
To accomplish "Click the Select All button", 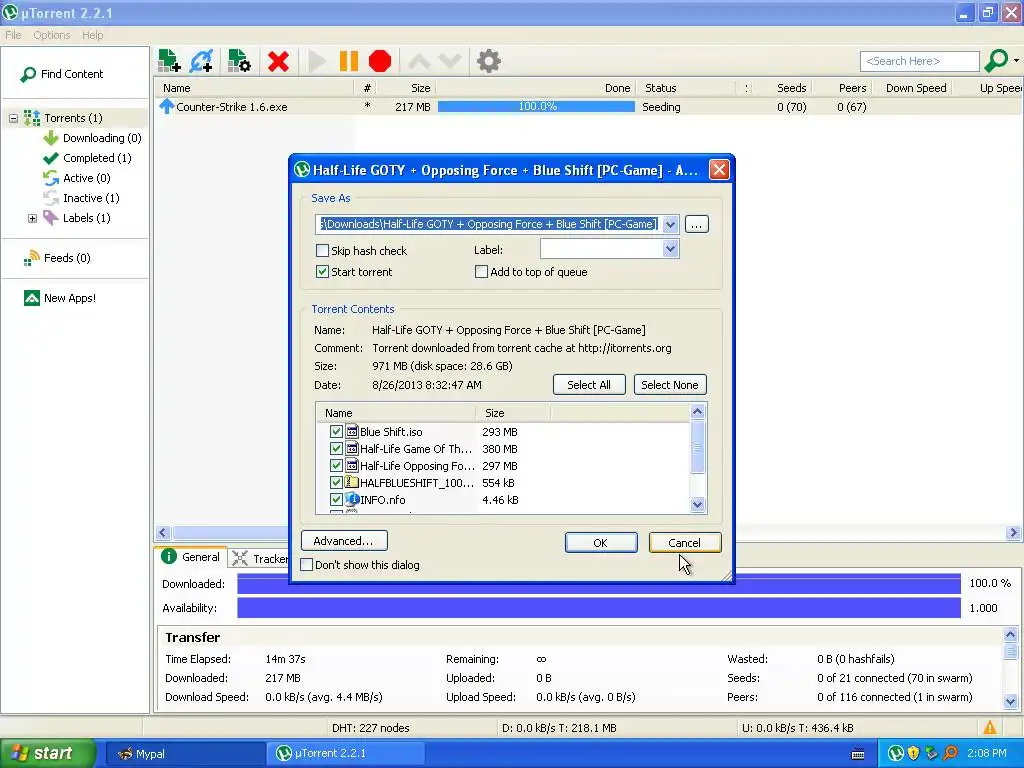I will (589, 385).
